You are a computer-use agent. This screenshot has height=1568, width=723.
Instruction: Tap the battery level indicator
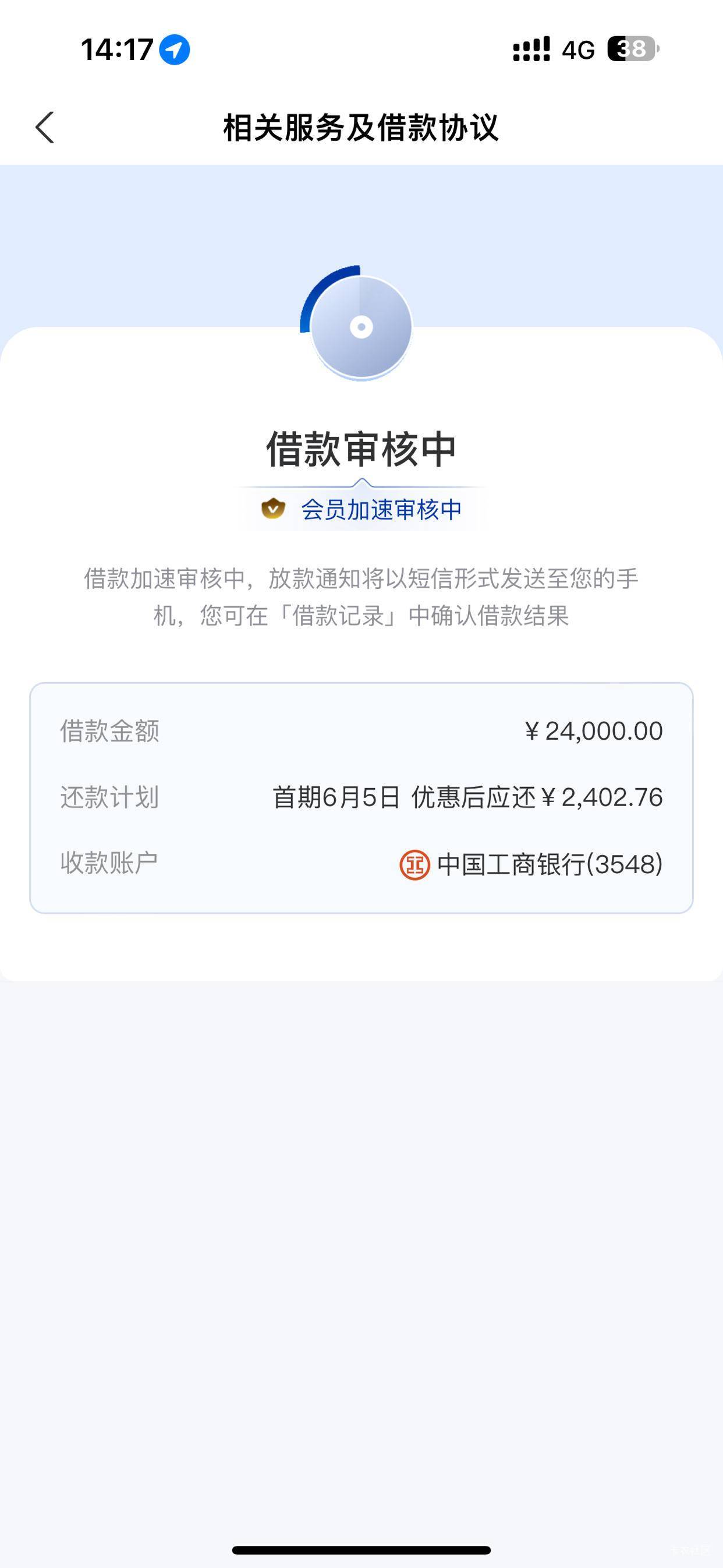pos(633,49)
